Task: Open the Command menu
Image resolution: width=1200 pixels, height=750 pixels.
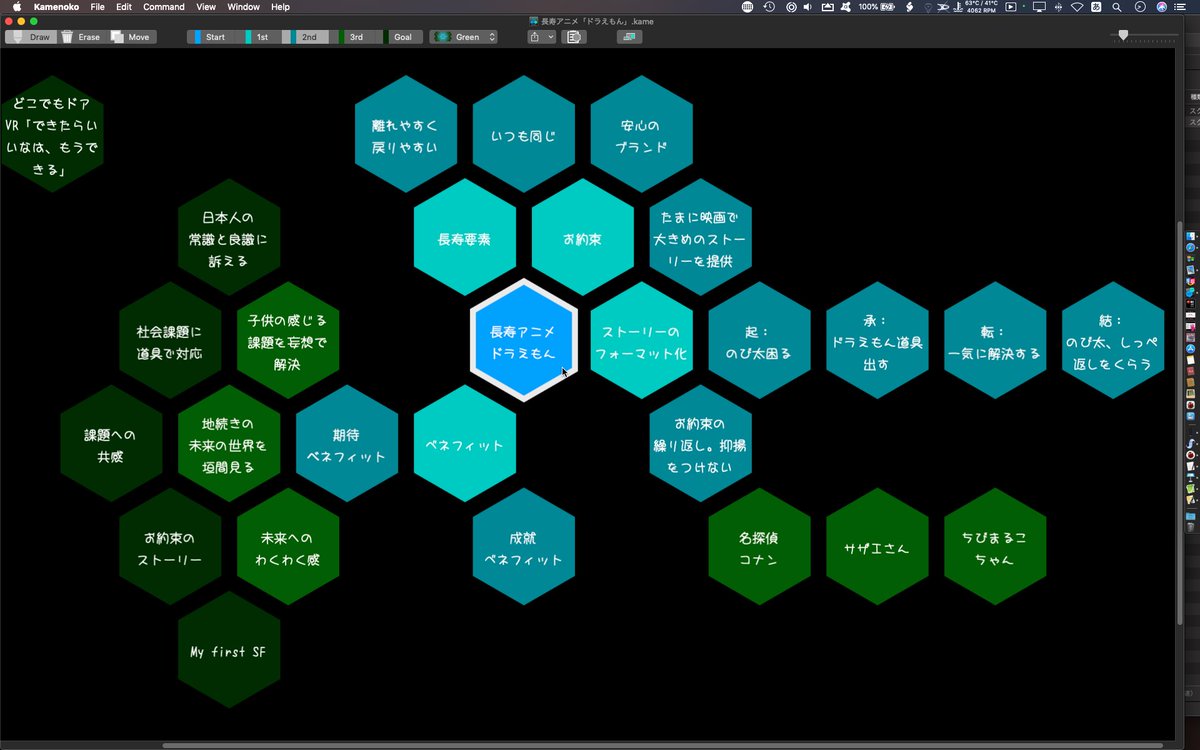Action: tap(164, 6)
